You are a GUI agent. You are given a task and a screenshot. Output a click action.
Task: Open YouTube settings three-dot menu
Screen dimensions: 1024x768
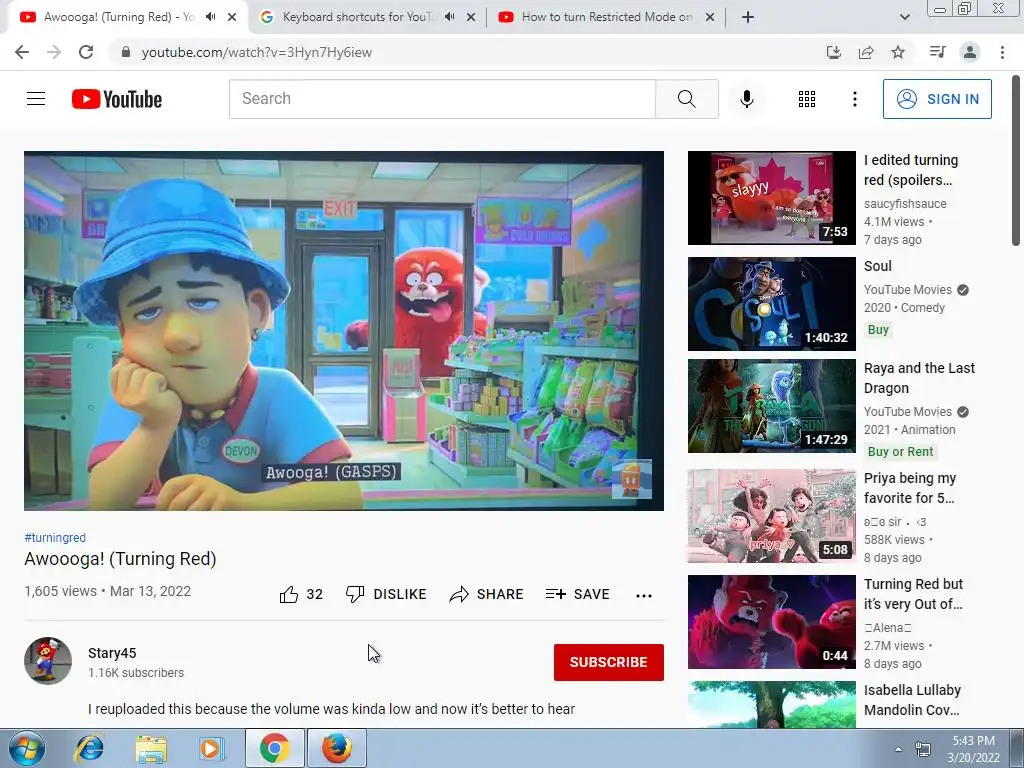pyautogui.click(x=854, y=99)
